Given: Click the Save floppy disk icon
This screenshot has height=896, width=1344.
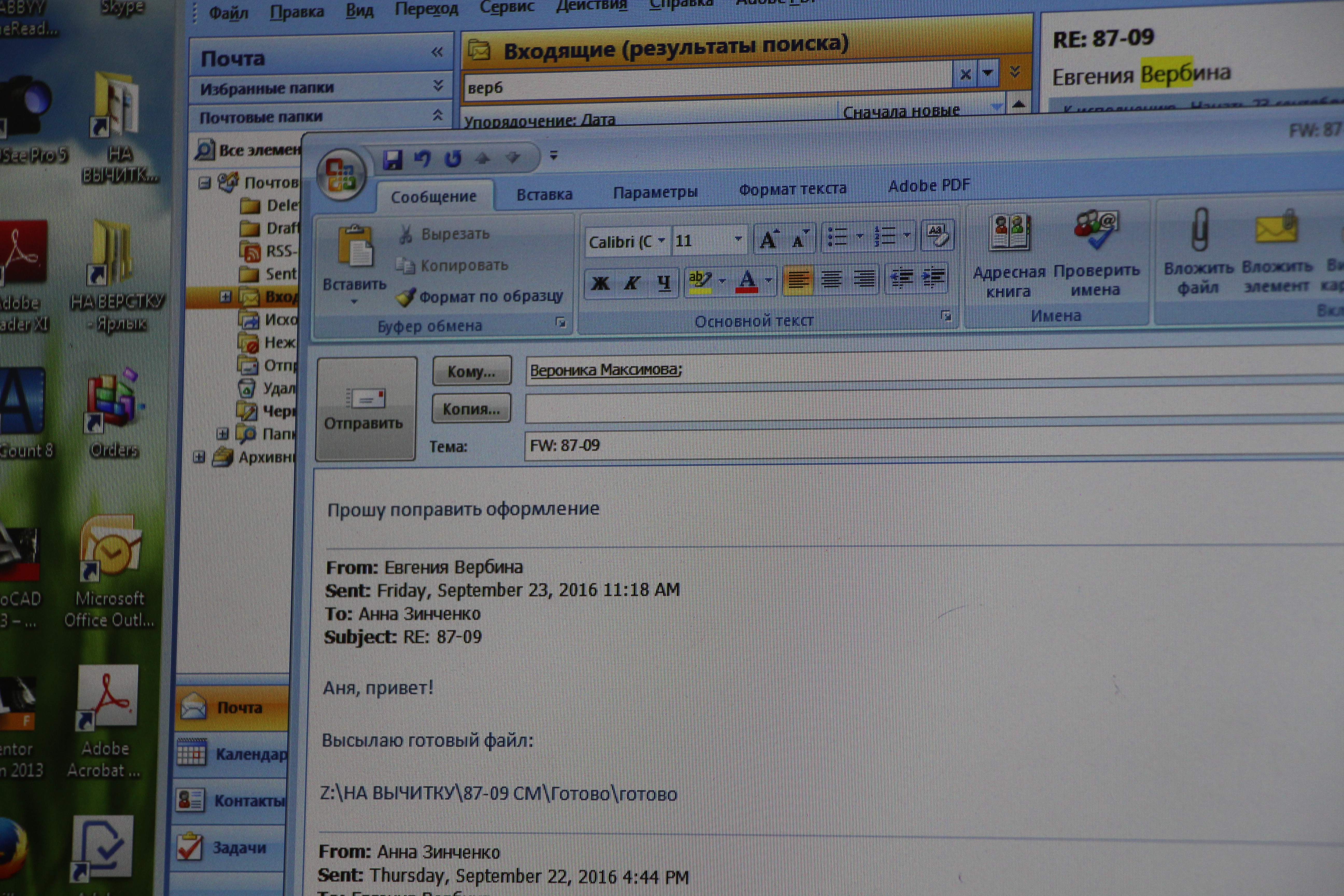Looking at the screenshot, I should click(x=393, y=159).
